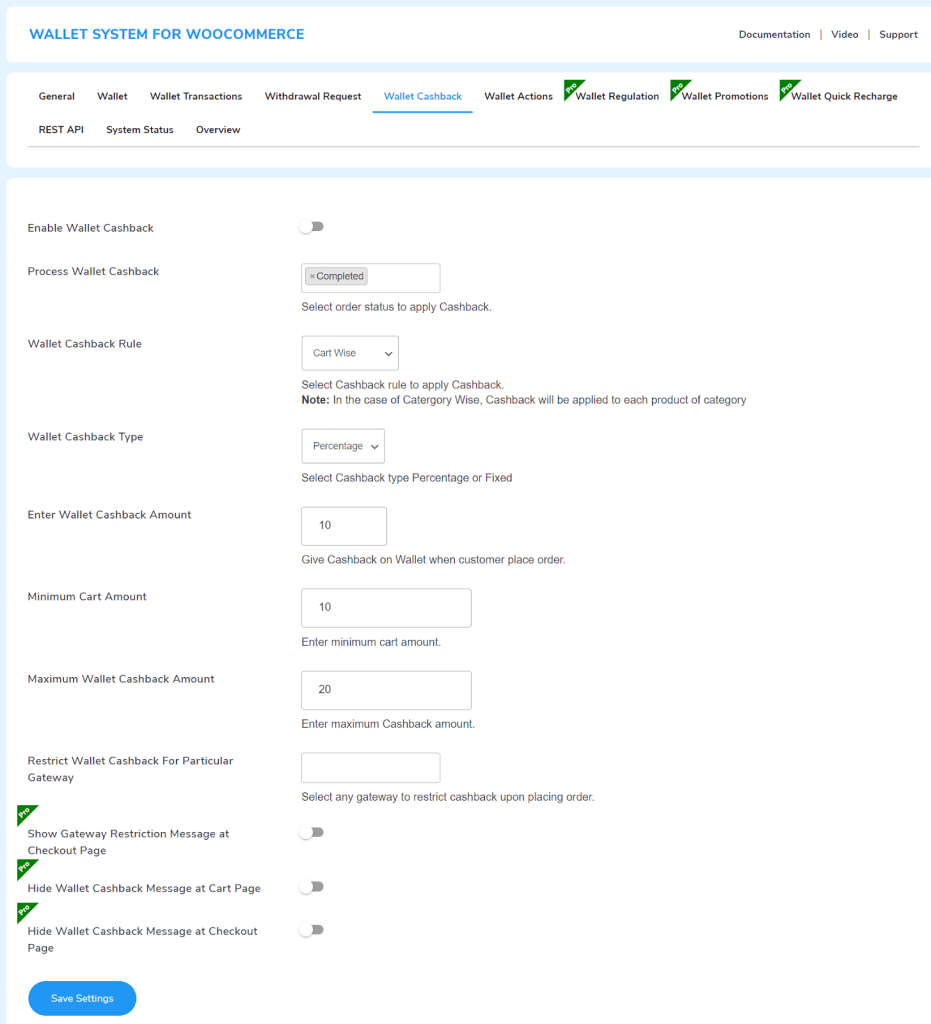The image size is (931, 1024).
Task: Switch to the General tab
Action: [x=57, y=96]
